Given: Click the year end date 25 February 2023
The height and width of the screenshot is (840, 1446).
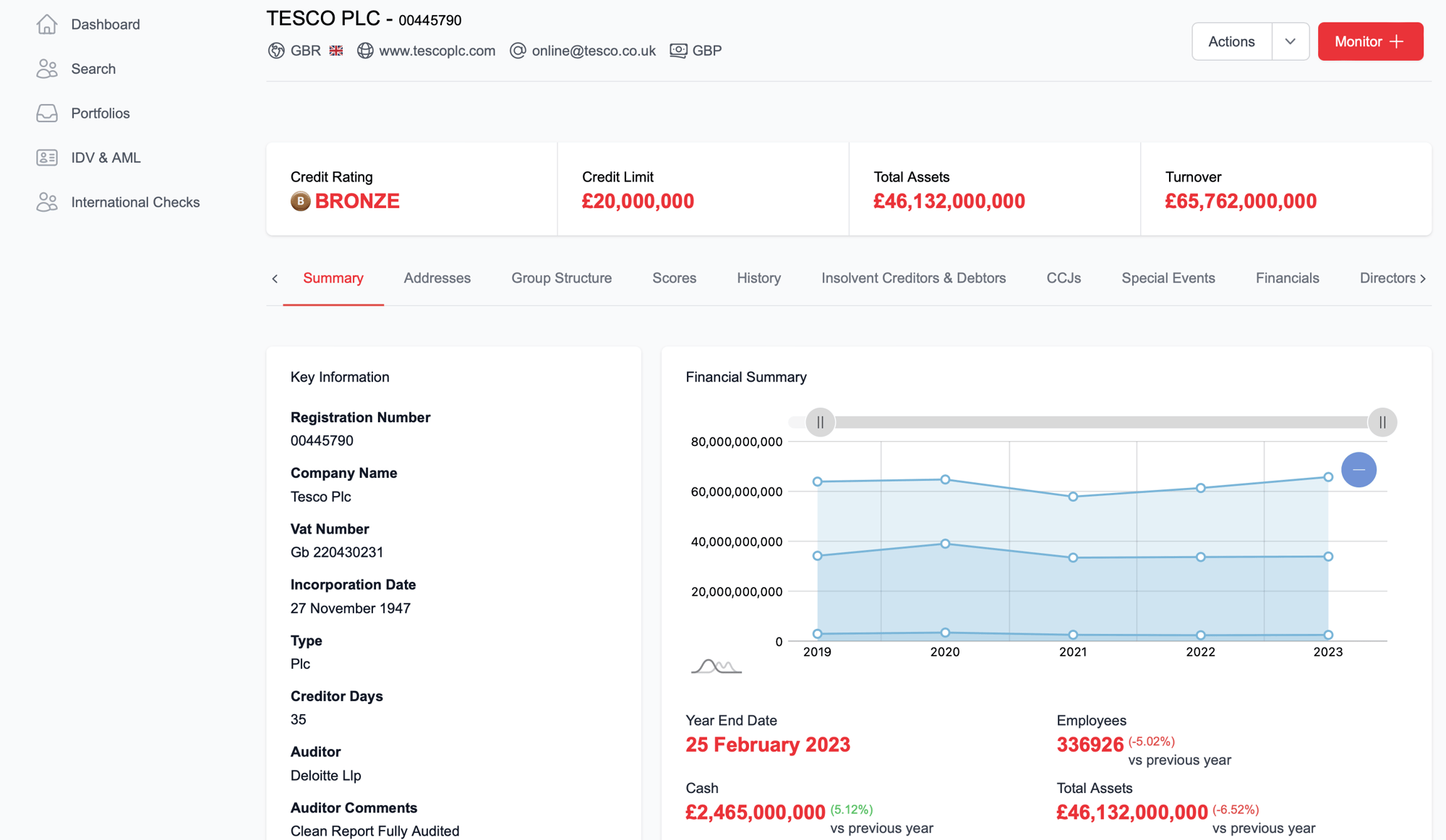Looking at the screenshot, I should pos(768,745).
